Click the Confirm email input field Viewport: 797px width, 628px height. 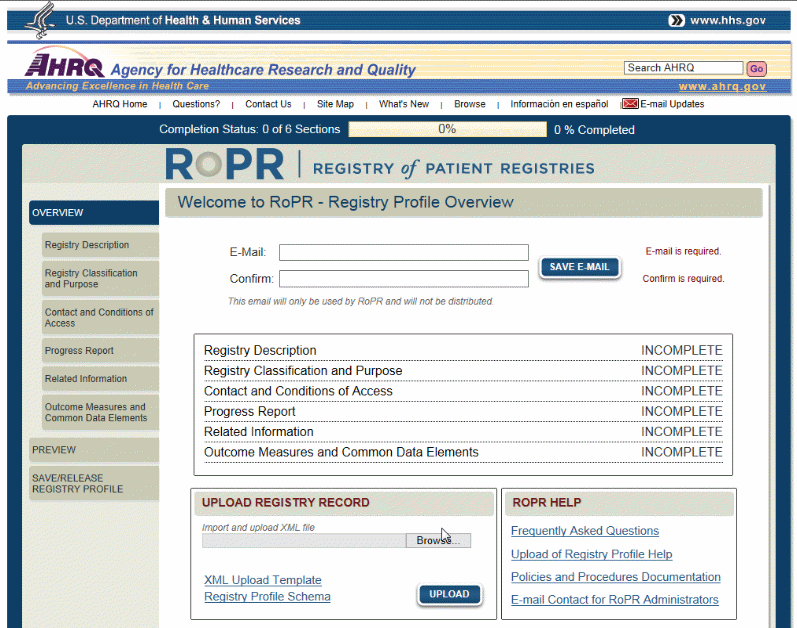point(404,279)
